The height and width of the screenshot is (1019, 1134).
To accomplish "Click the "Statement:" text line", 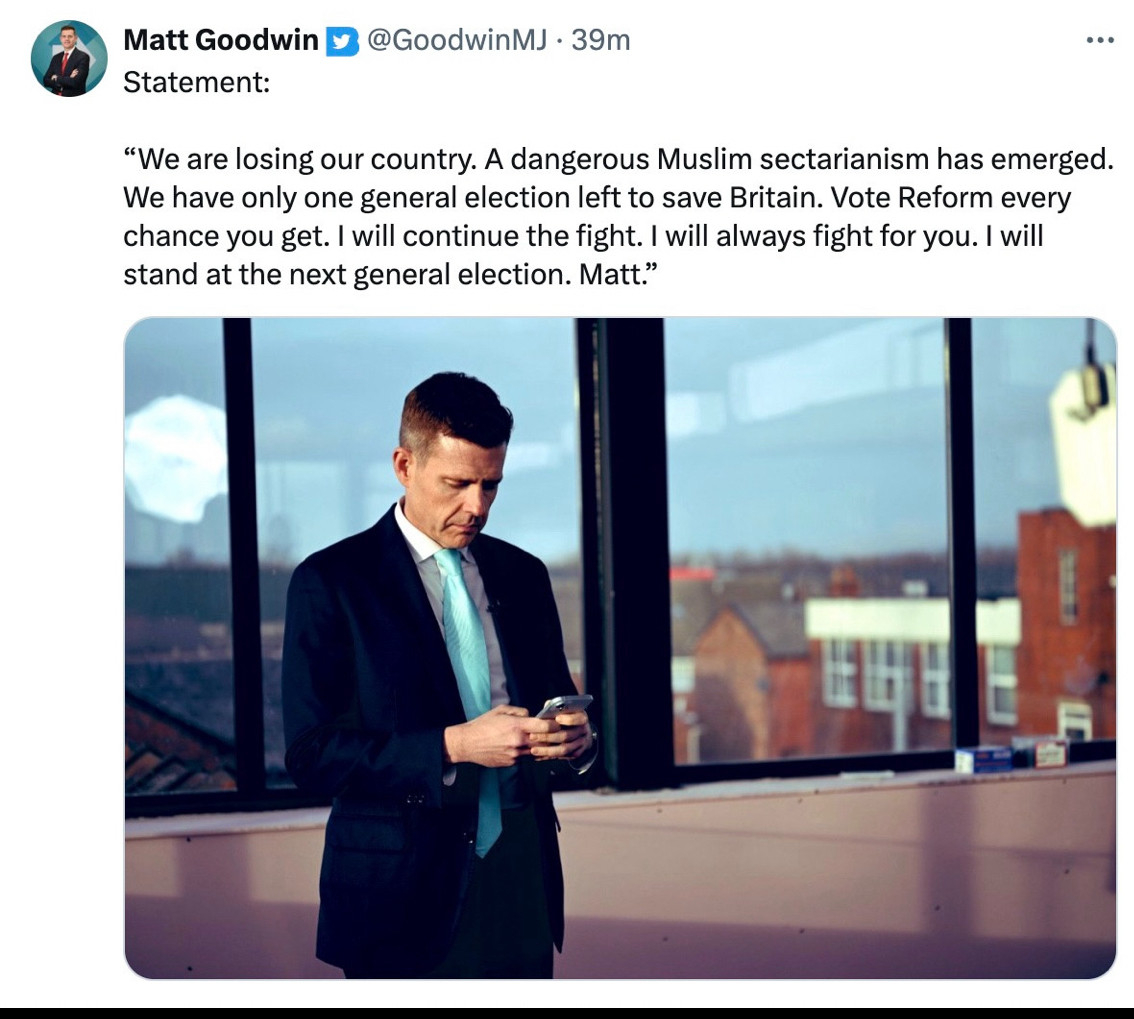I will [x=196, y=81].
